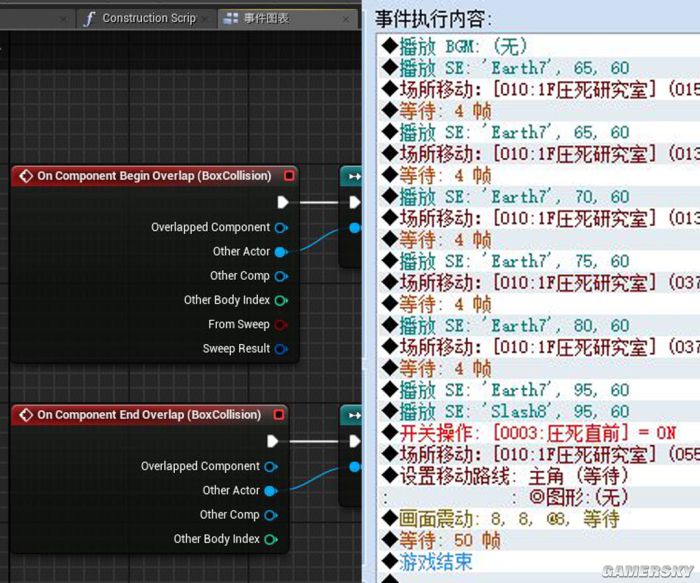700x583 pixels.
Task: Click Other Actor pin on Begin Overlap node
Action: click(281, 252)
